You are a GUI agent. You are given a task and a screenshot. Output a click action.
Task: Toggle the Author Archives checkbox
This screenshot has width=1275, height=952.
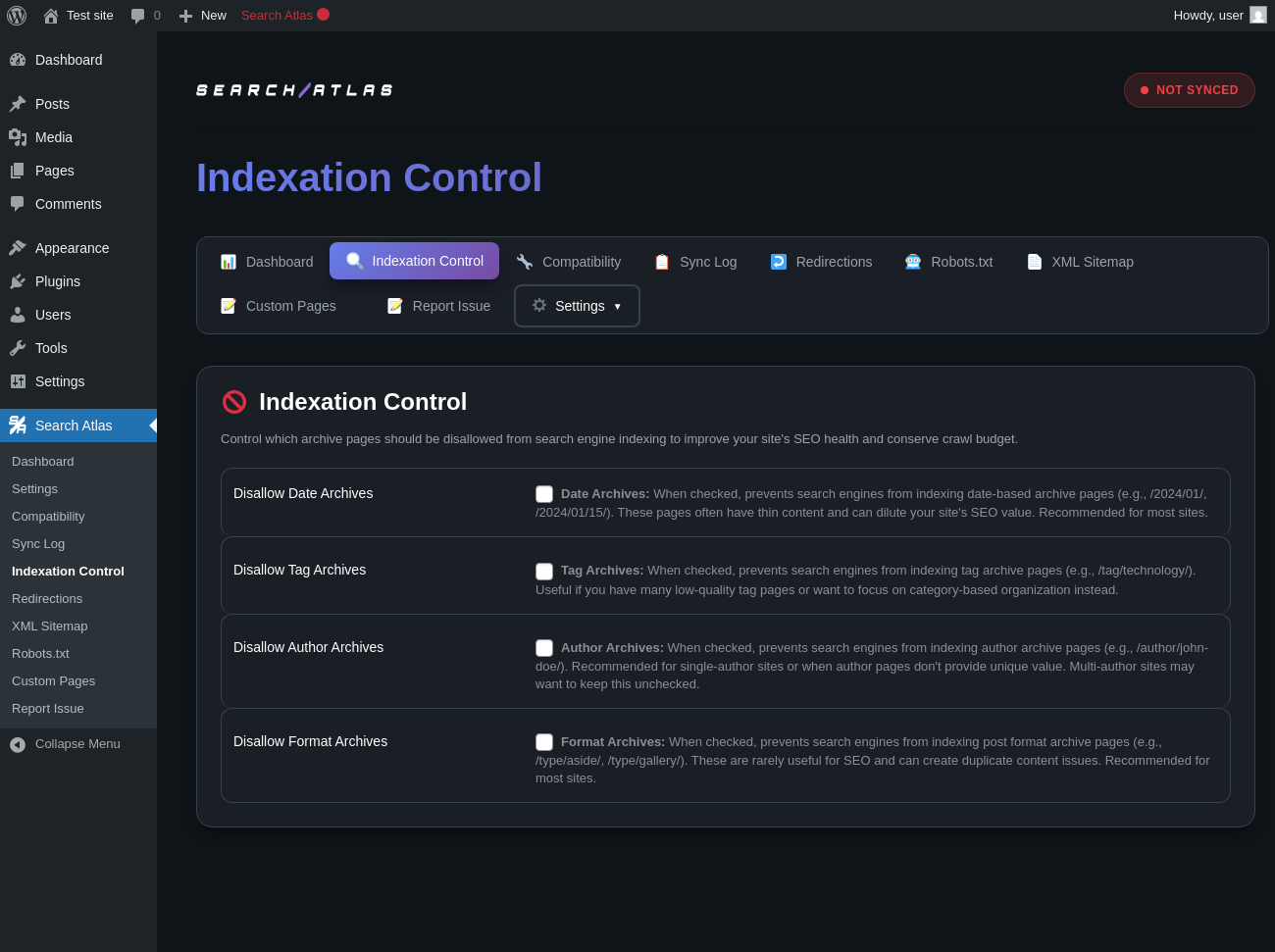[544, 648]
